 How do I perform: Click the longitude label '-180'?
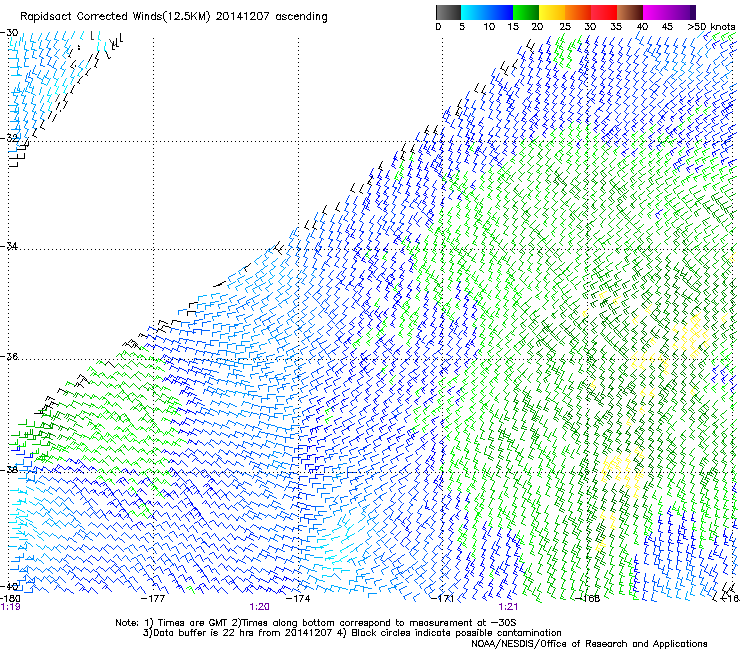[x=10, y=598]
